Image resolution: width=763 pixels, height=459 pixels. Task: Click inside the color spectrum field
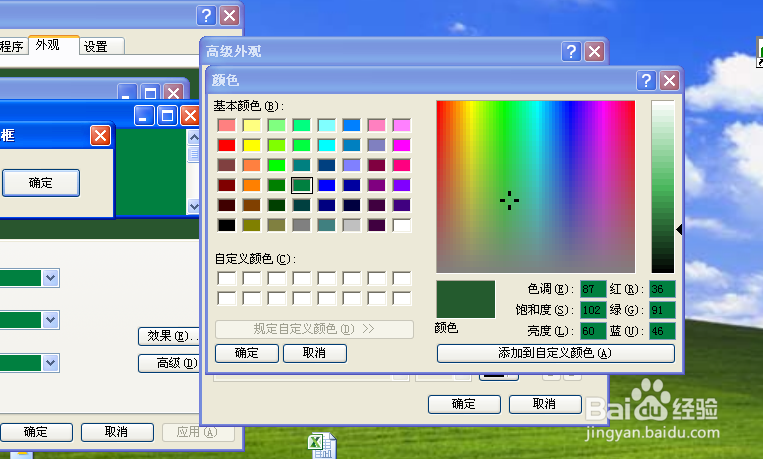(535, 186)
